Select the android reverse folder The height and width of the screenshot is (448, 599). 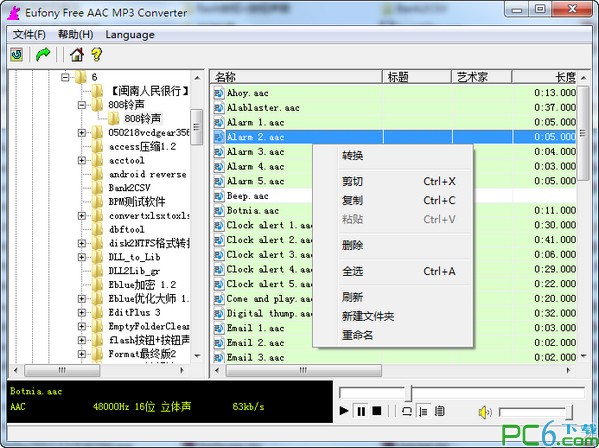click(x=148, y=174)
